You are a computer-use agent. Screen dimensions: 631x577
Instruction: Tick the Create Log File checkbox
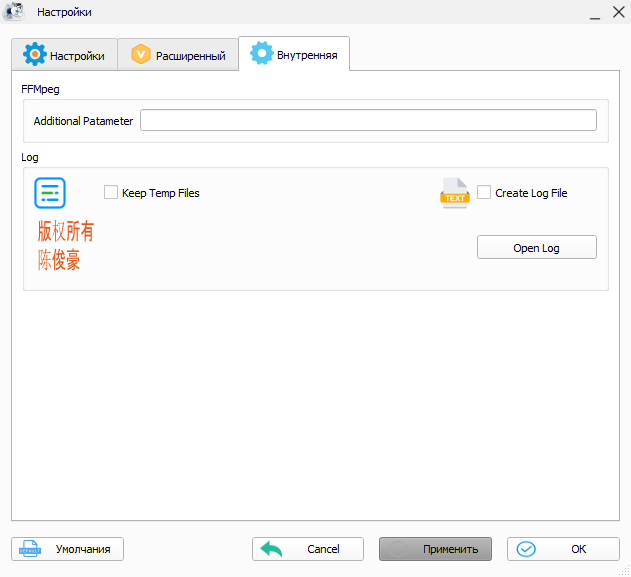tap(484, 192)
